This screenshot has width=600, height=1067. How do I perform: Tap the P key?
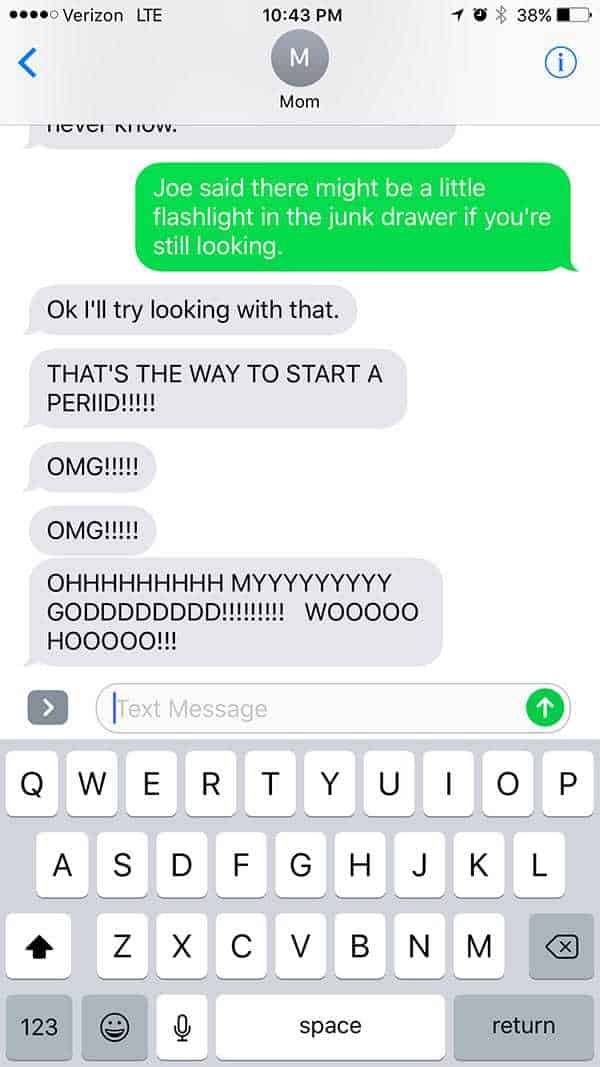[568, 784]
